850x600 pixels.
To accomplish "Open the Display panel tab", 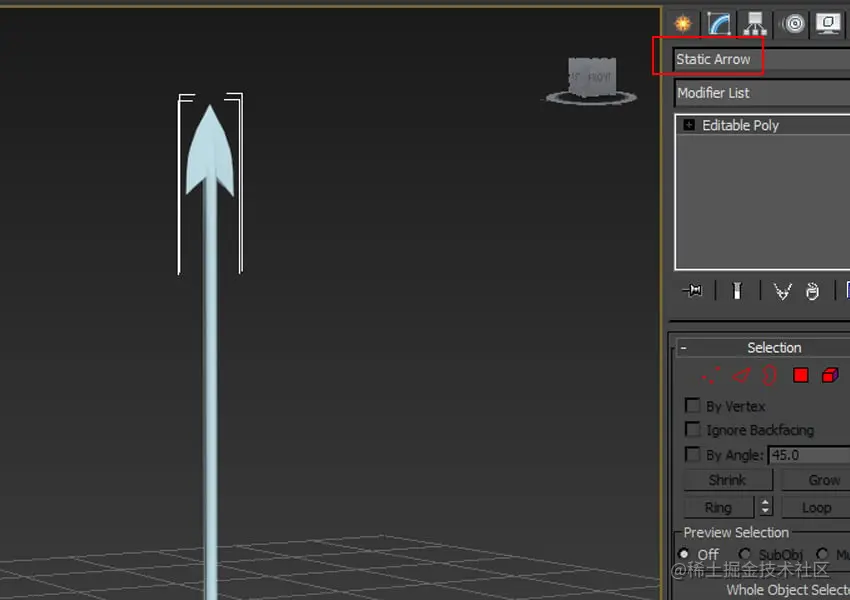I will pyautogui.click(x=828, y=23).
